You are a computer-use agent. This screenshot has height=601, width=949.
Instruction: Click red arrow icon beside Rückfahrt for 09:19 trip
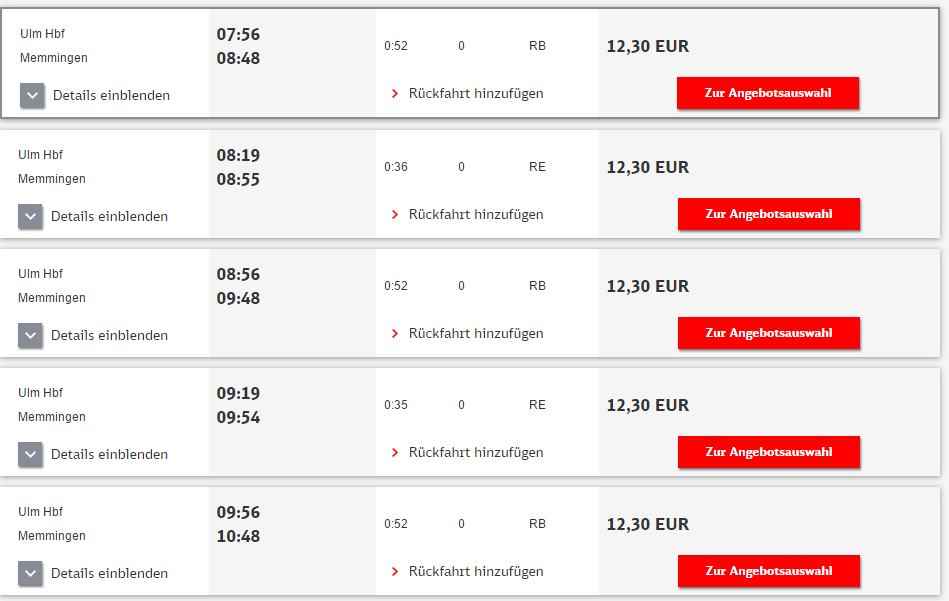(395, 453)
